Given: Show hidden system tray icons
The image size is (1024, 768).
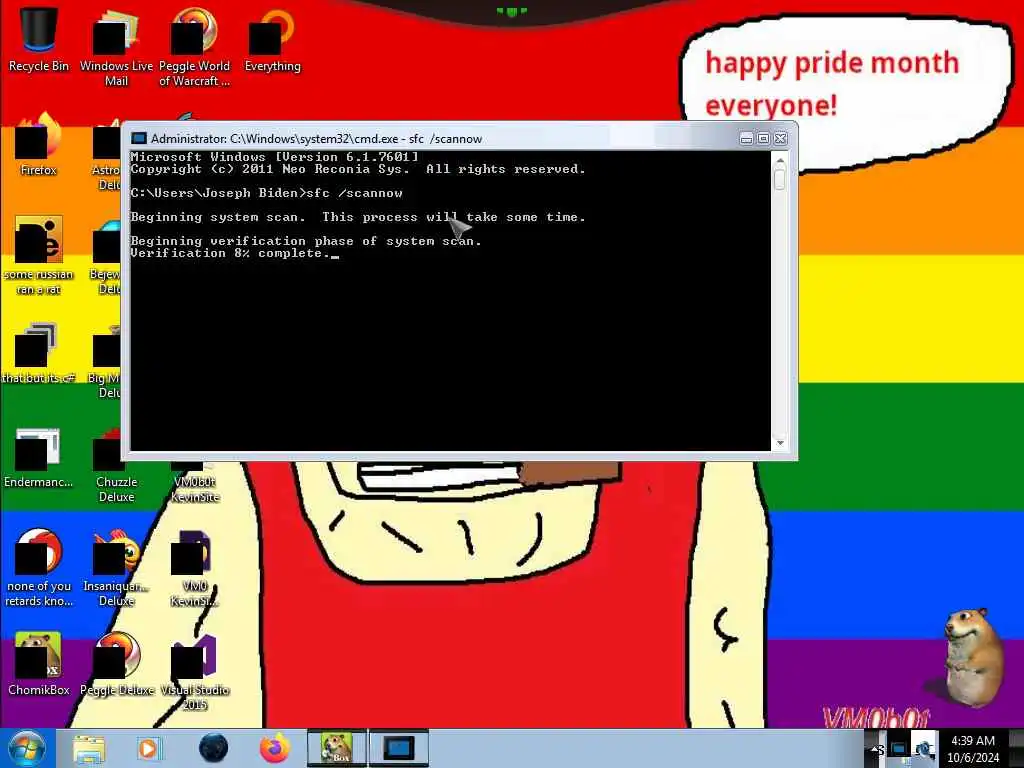Looking at the screenshot, I should [x=874, y=749].
